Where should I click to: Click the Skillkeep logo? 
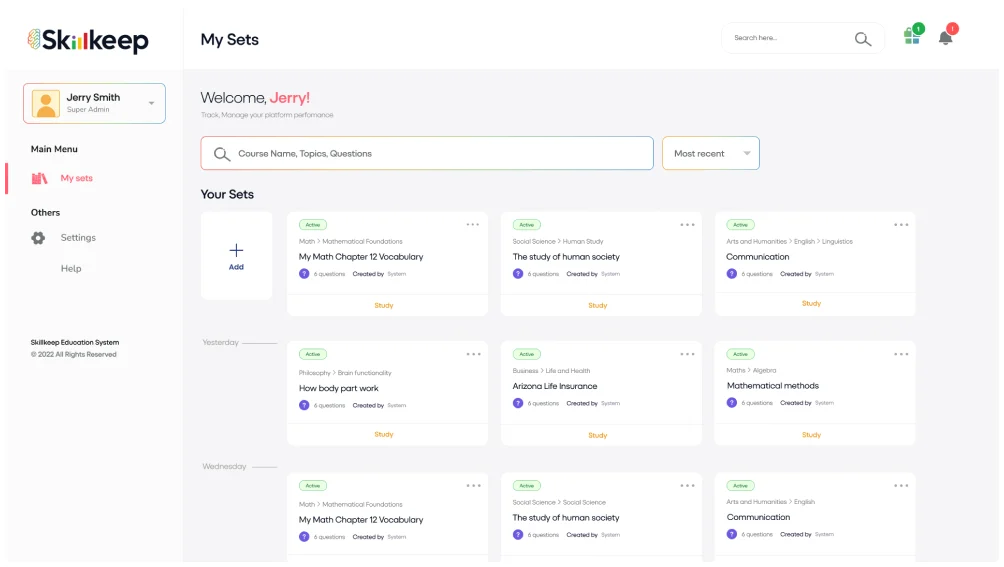coord(88,40)
